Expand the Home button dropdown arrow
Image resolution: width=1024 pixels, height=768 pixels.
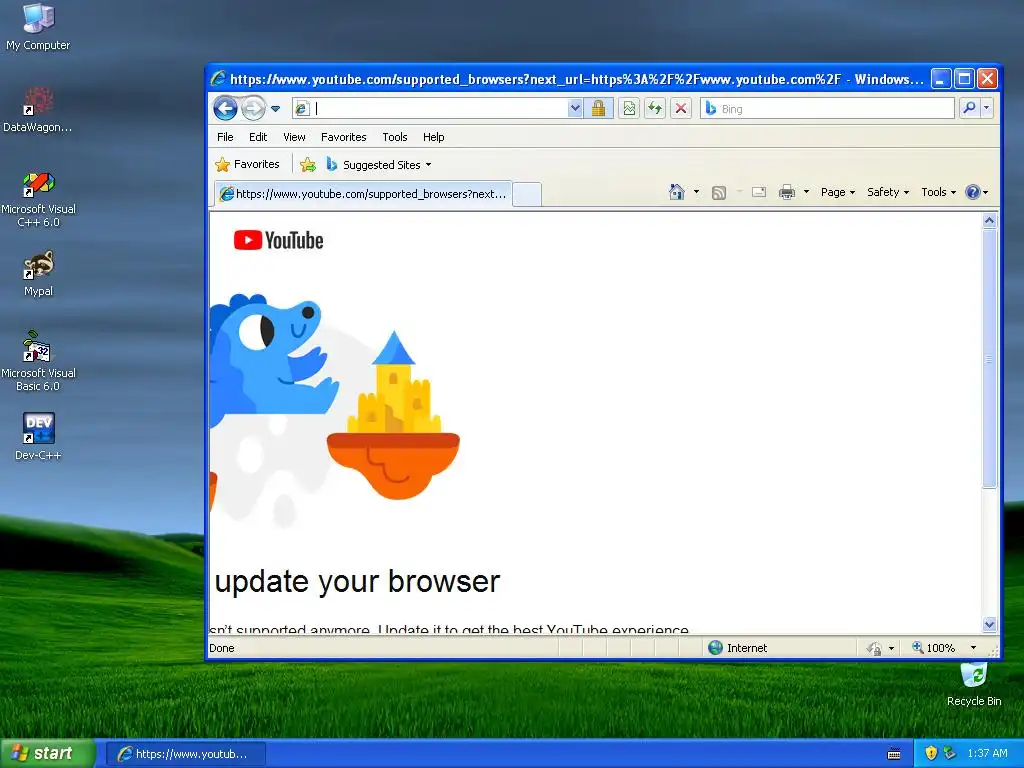[x=696, y=192]
